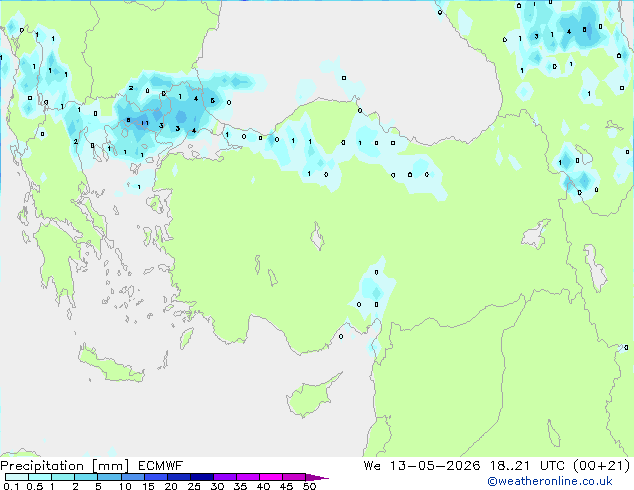
Task: Click the 35 to 40 legend swatch
Action: (248, 477)
